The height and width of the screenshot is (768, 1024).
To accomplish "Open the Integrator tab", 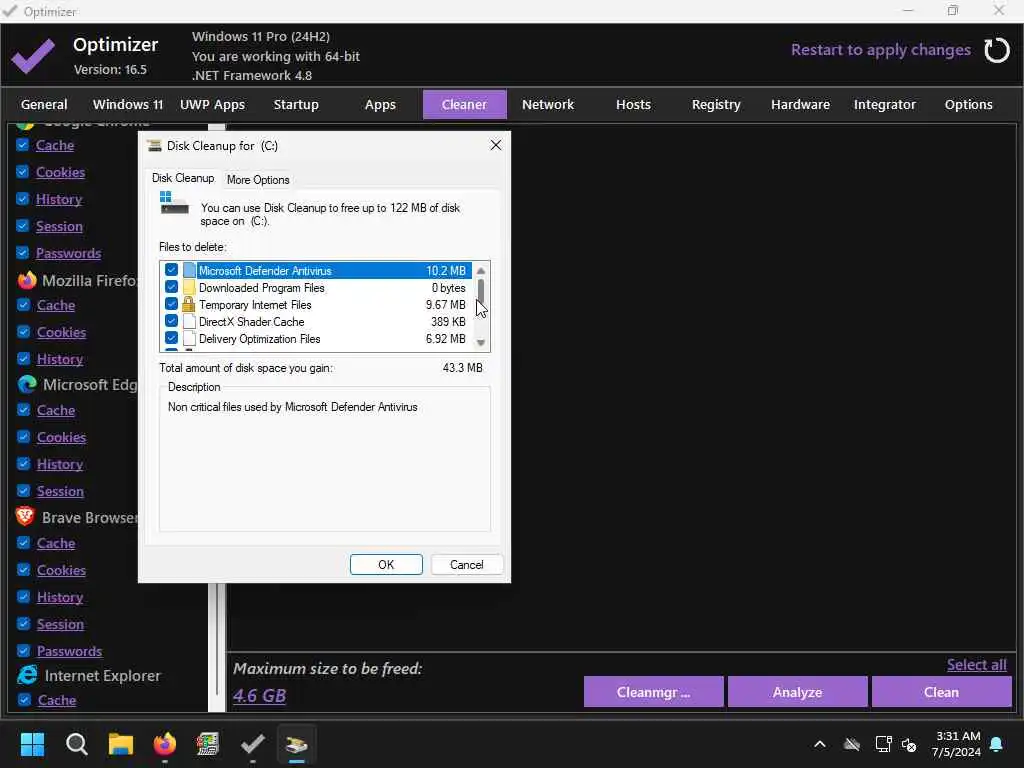I will pyautogui.click(x=884, y=104).
